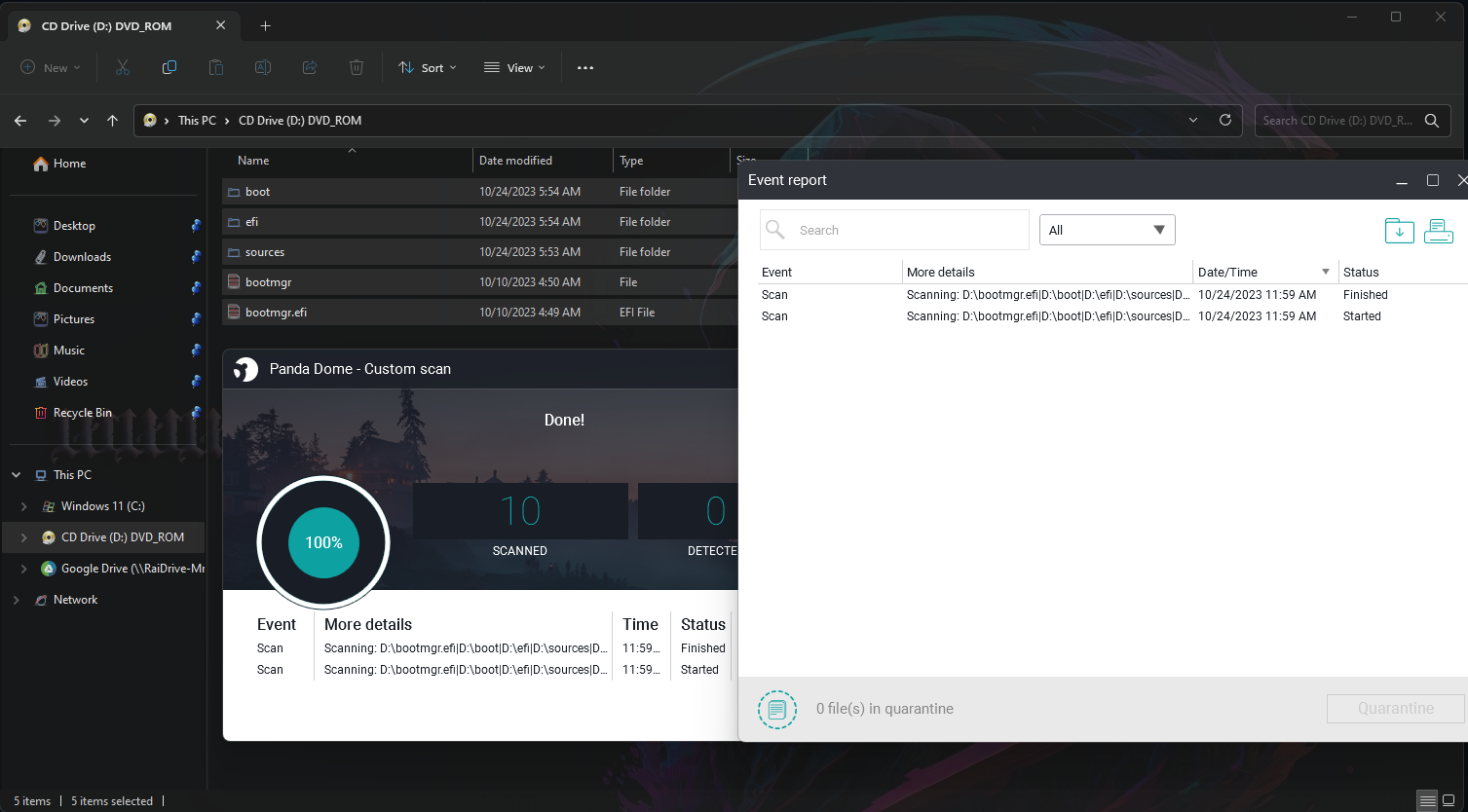Viewport: 1468px width, 812px height.
Task: Click the Event report print icon
Action: [x=1439, y=231]
